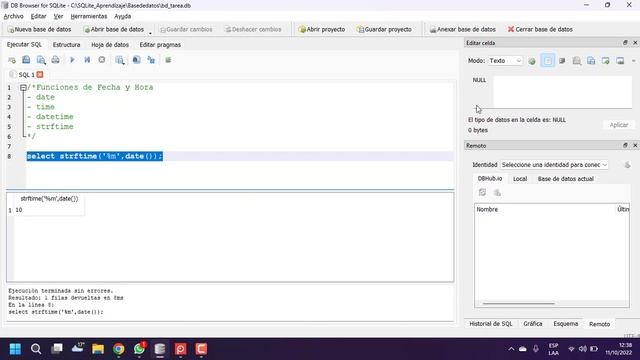Switch to the Hoja de datos tab
The width and height of the screenshot is (640, 360).
pyautogui.click(x=110, y=45)
